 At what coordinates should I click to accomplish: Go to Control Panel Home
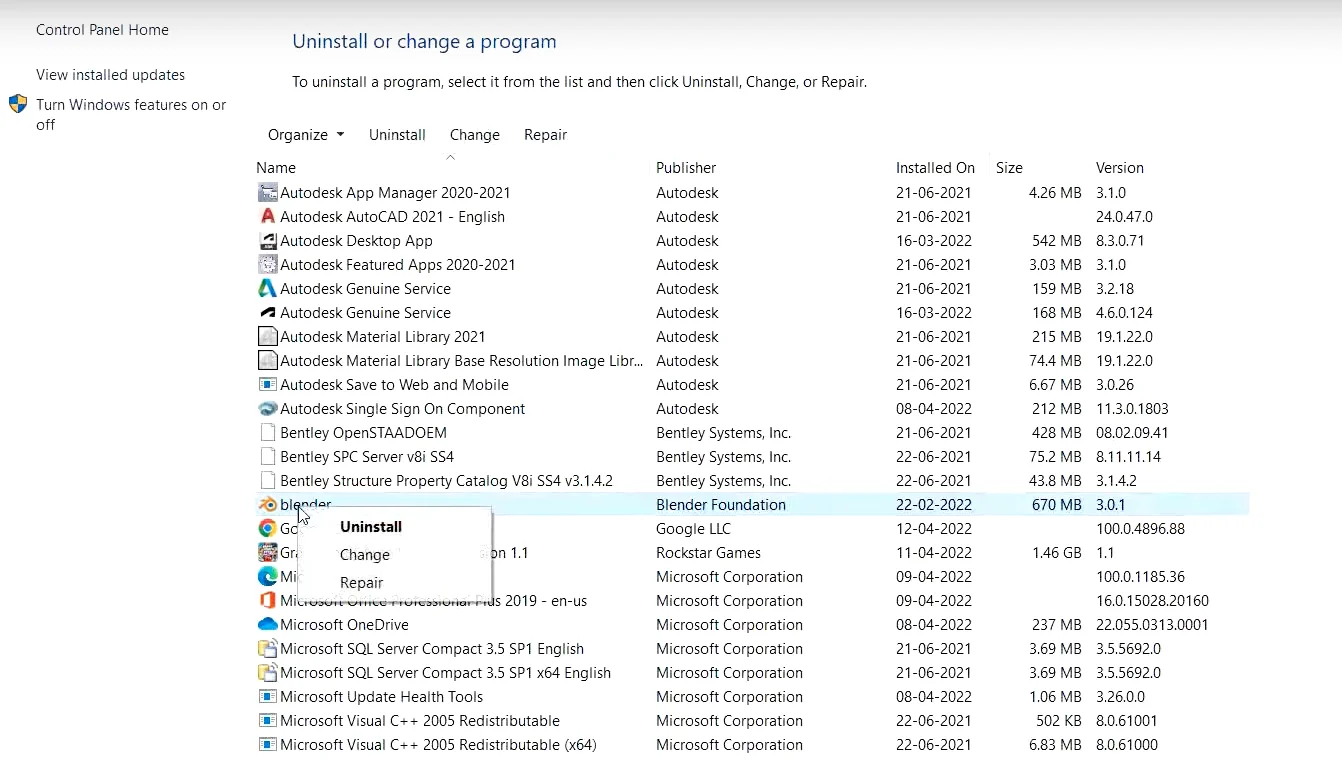(102, 30)
